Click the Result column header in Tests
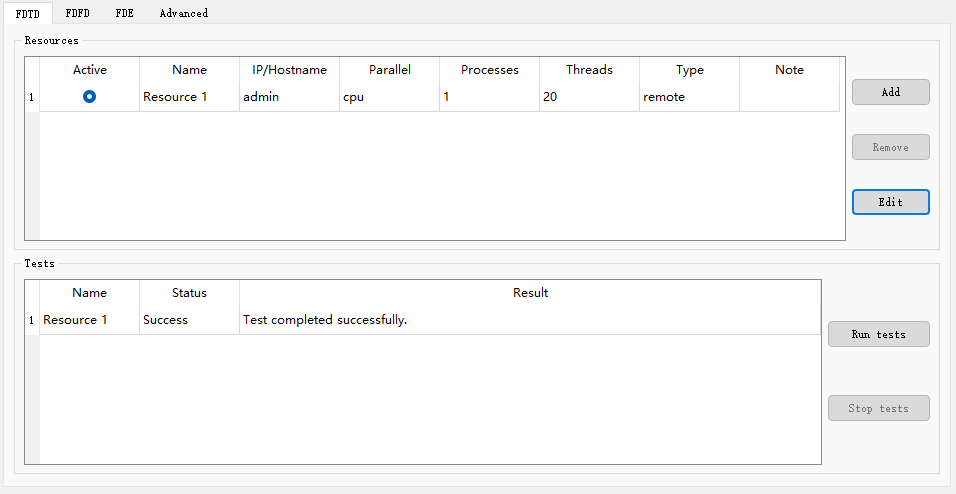 tap(530, 293)
